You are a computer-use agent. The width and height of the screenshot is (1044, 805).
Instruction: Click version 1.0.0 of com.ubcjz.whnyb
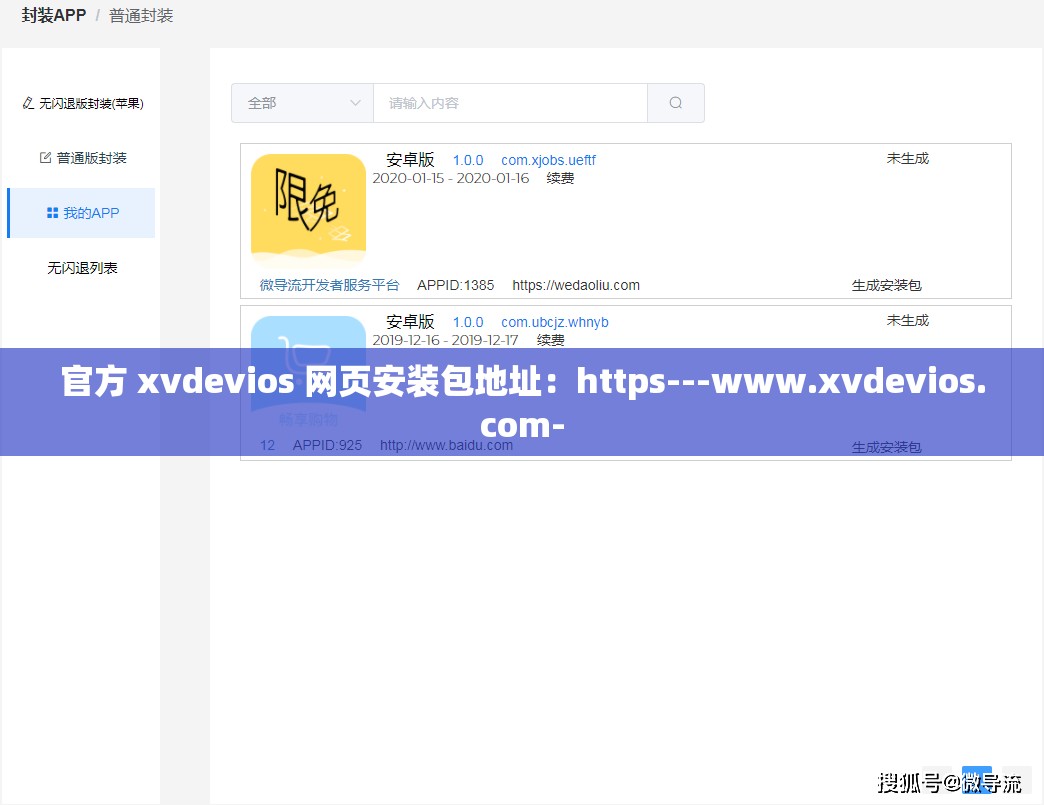(x=467, y=322)
